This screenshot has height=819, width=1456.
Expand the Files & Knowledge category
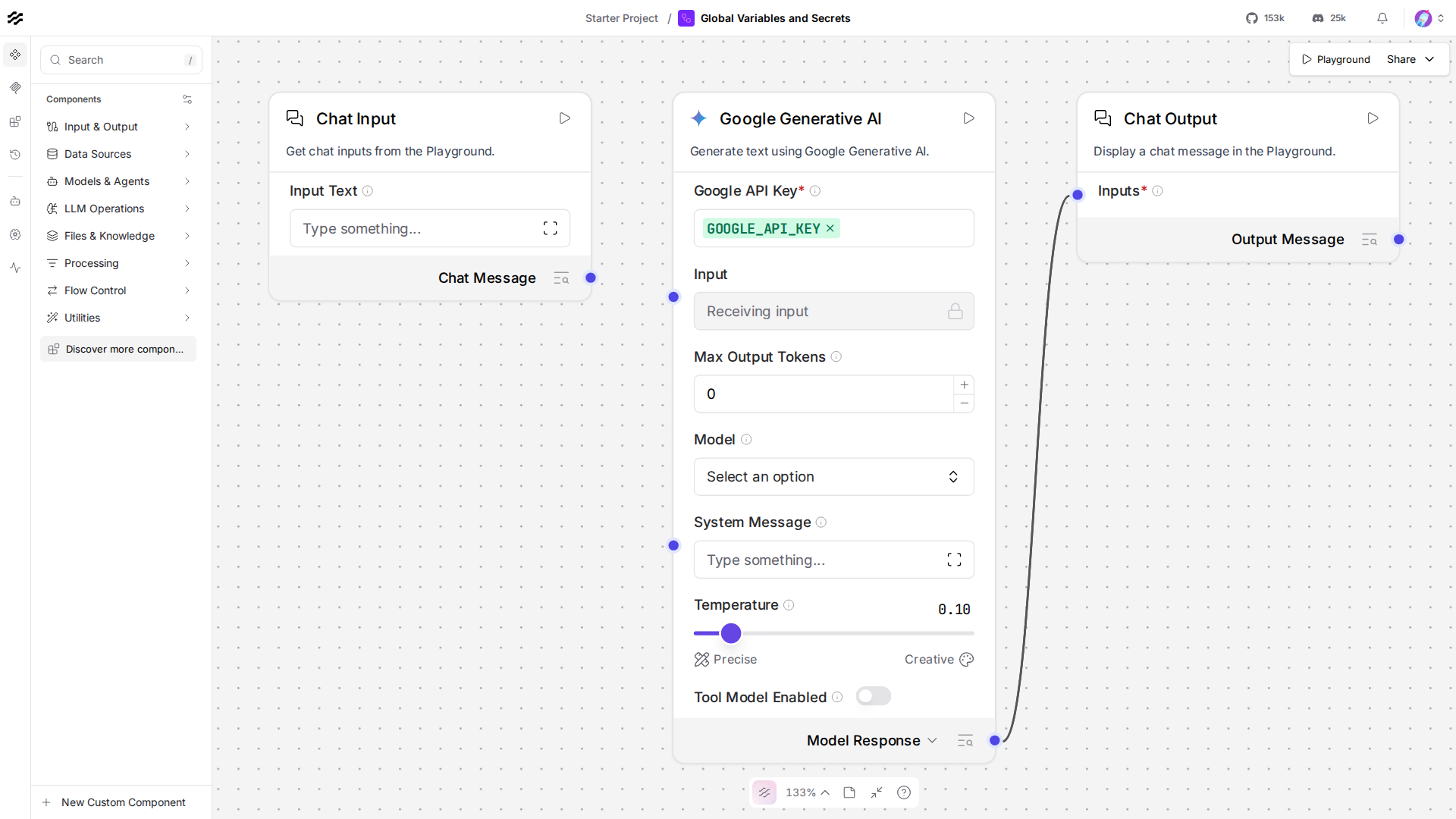[118, 236]
